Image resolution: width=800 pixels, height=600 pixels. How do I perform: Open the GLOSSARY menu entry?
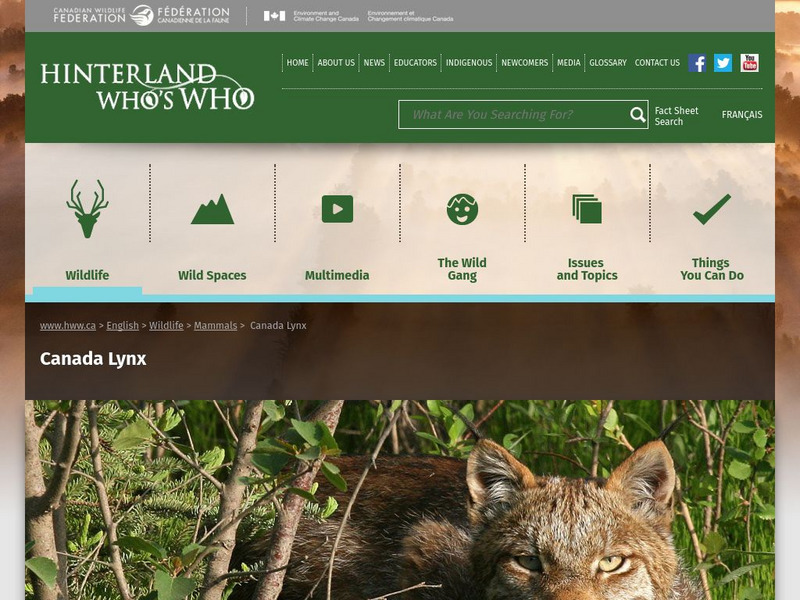[606, 62]
